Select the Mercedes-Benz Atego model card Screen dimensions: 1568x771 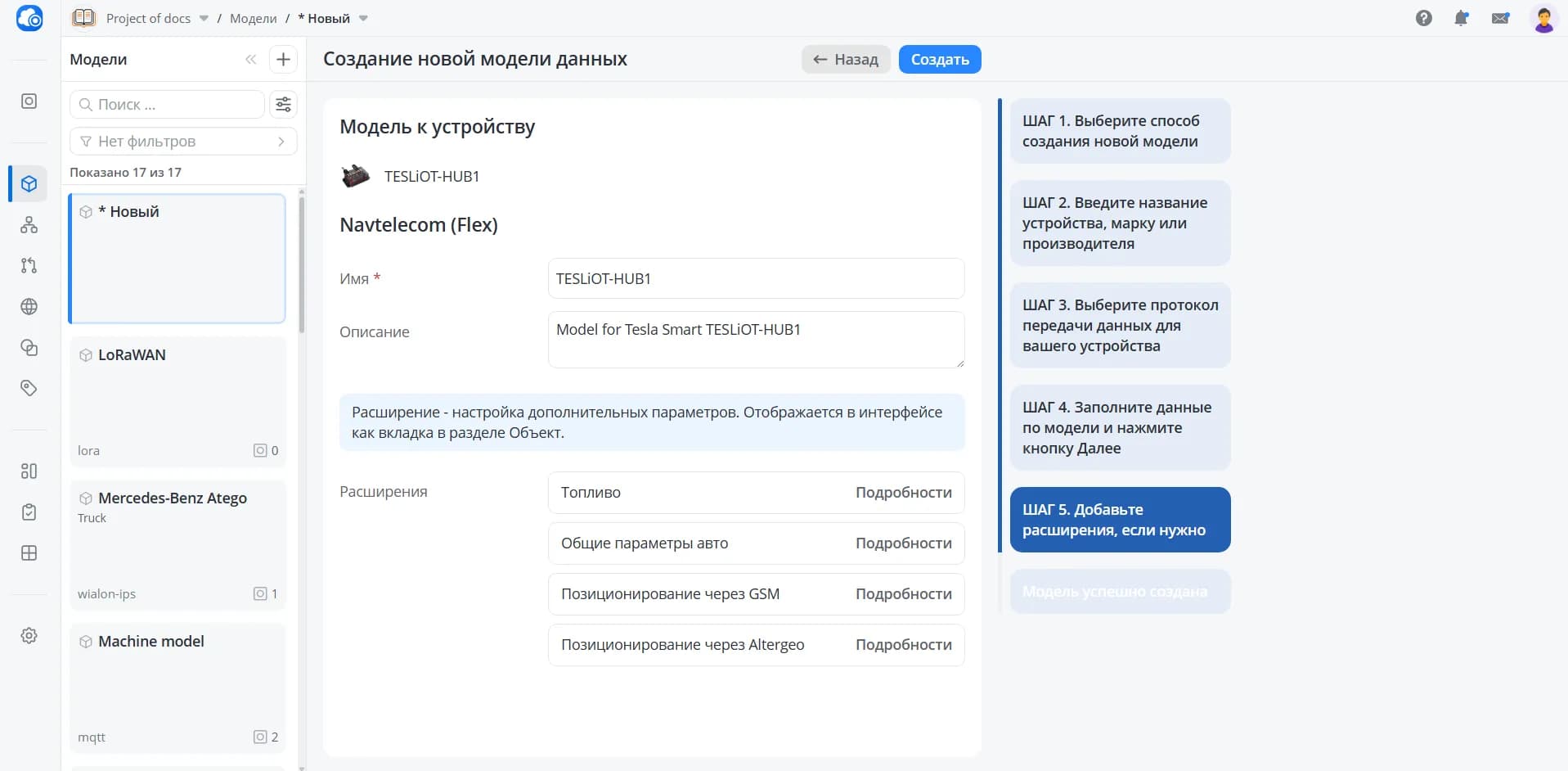click(x=177, y=544)
